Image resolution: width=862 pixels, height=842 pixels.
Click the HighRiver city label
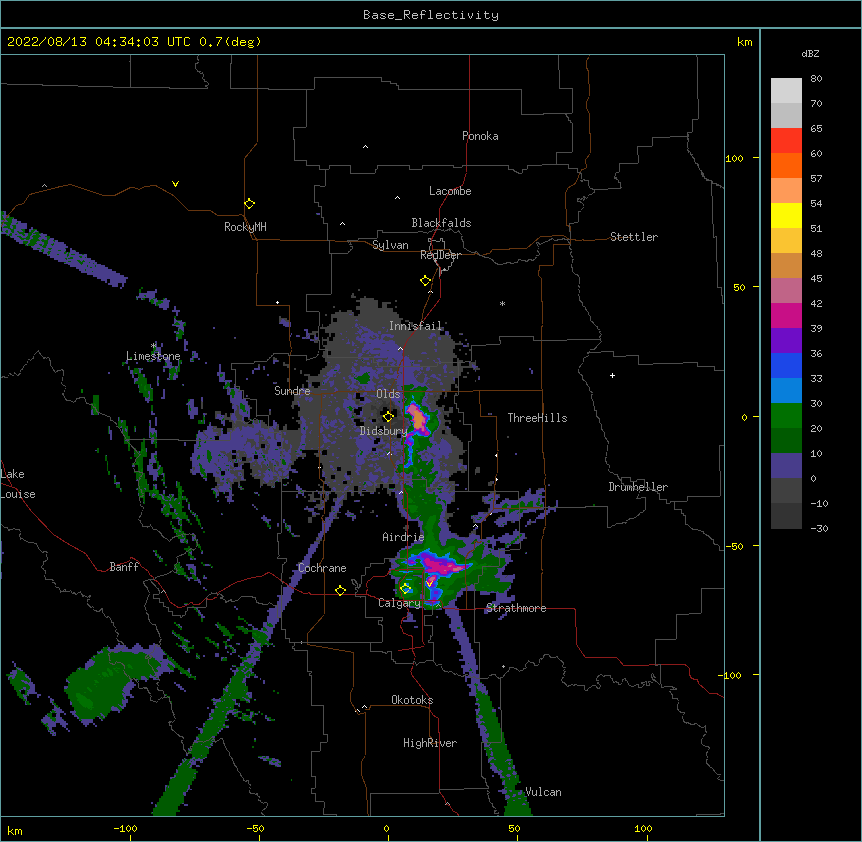pyautogui.click(x=430, y=743)
